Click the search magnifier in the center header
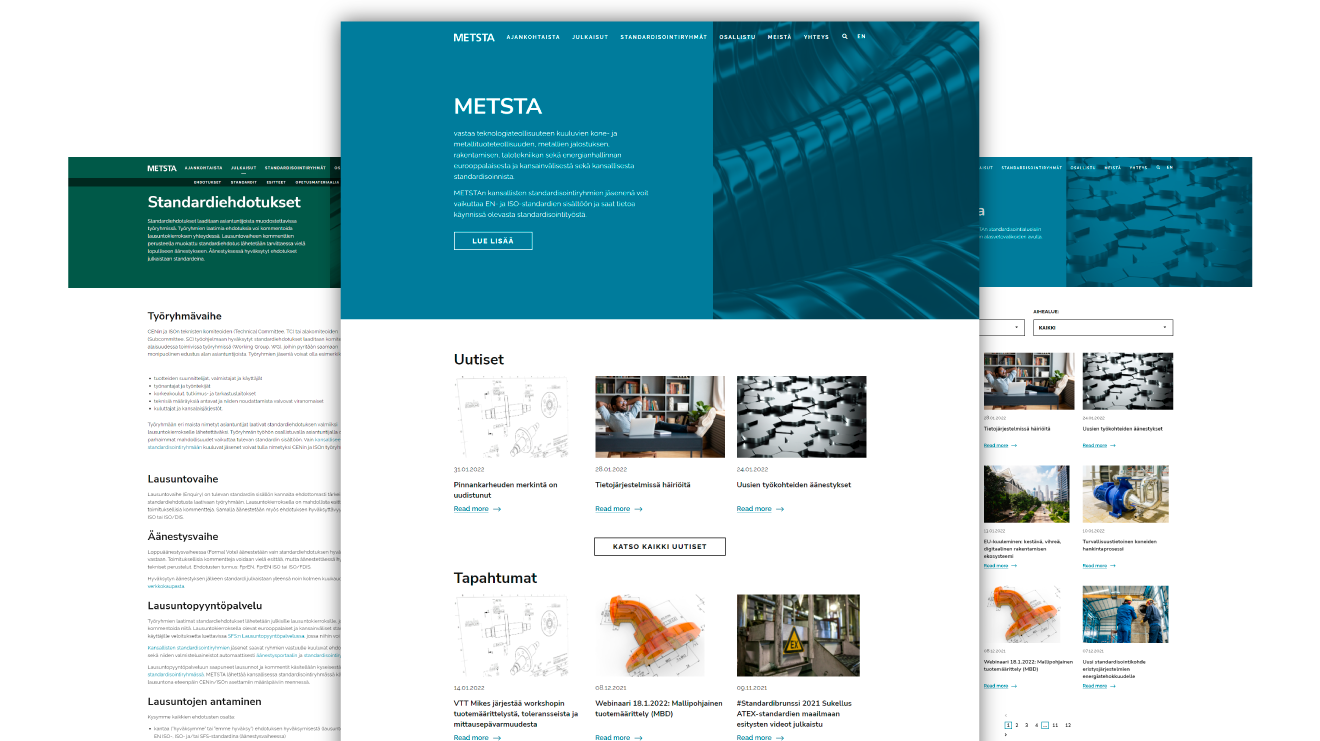Image resolution: width=1320 pixels, height=741 pixels. [845, 36]
